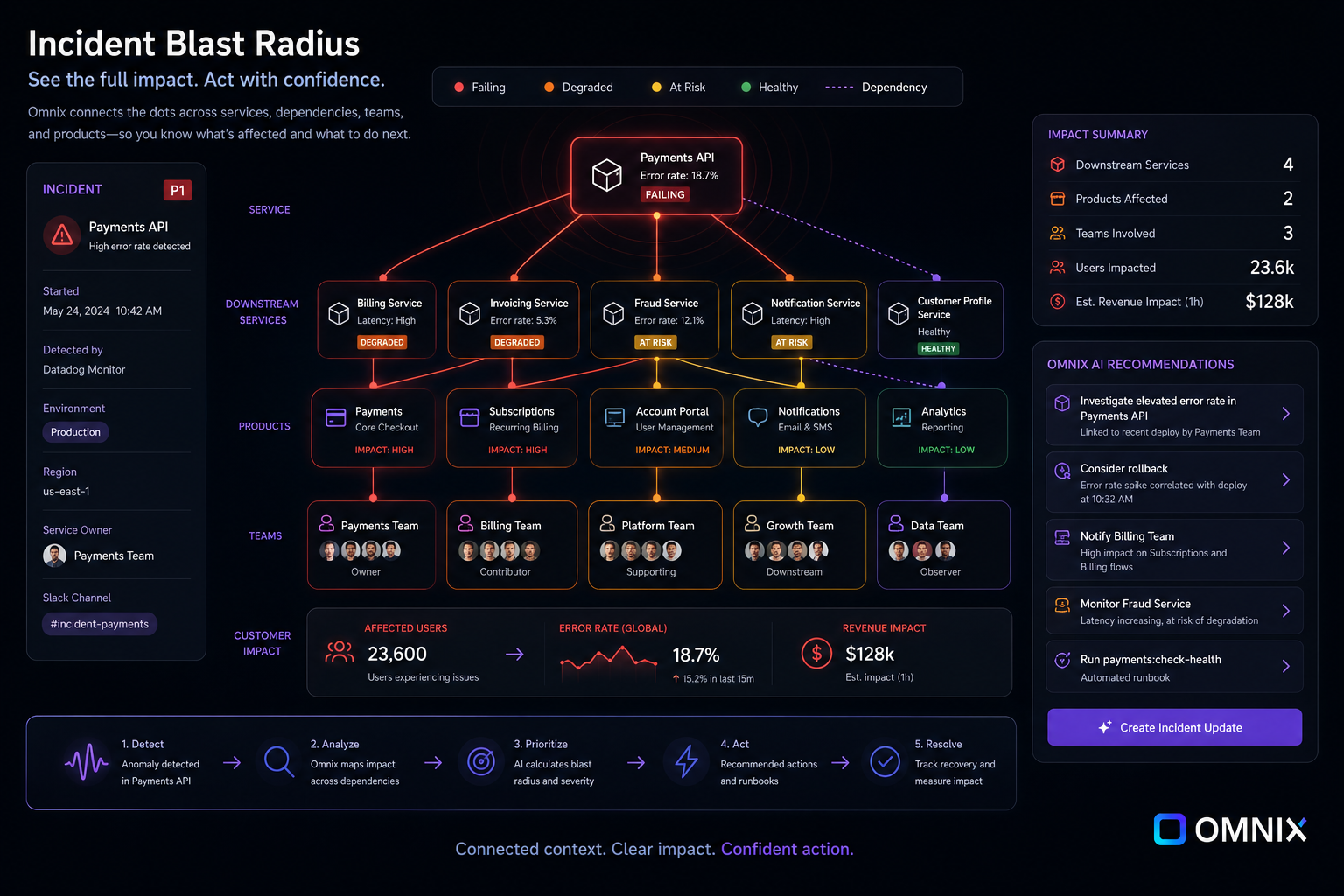Click the Run payments:check-health runbook icon

click(1062, 660)
